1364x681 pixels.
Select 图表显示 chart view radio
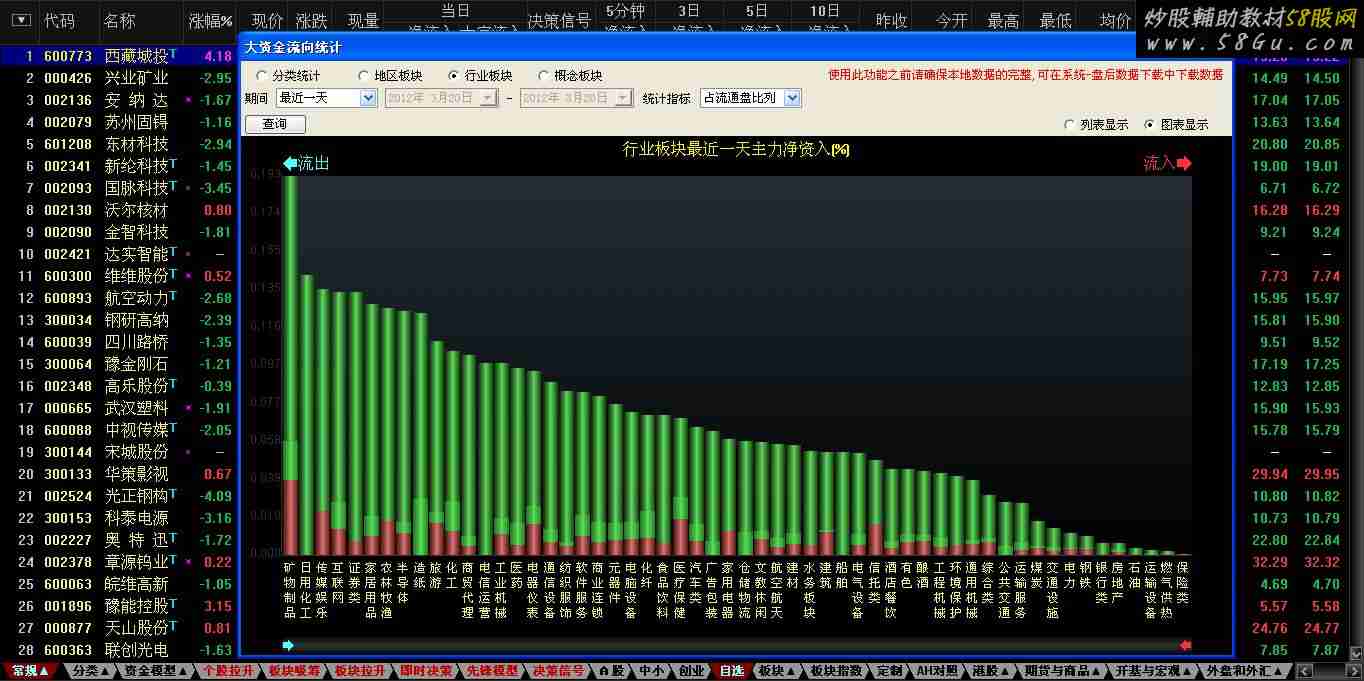1149,125
